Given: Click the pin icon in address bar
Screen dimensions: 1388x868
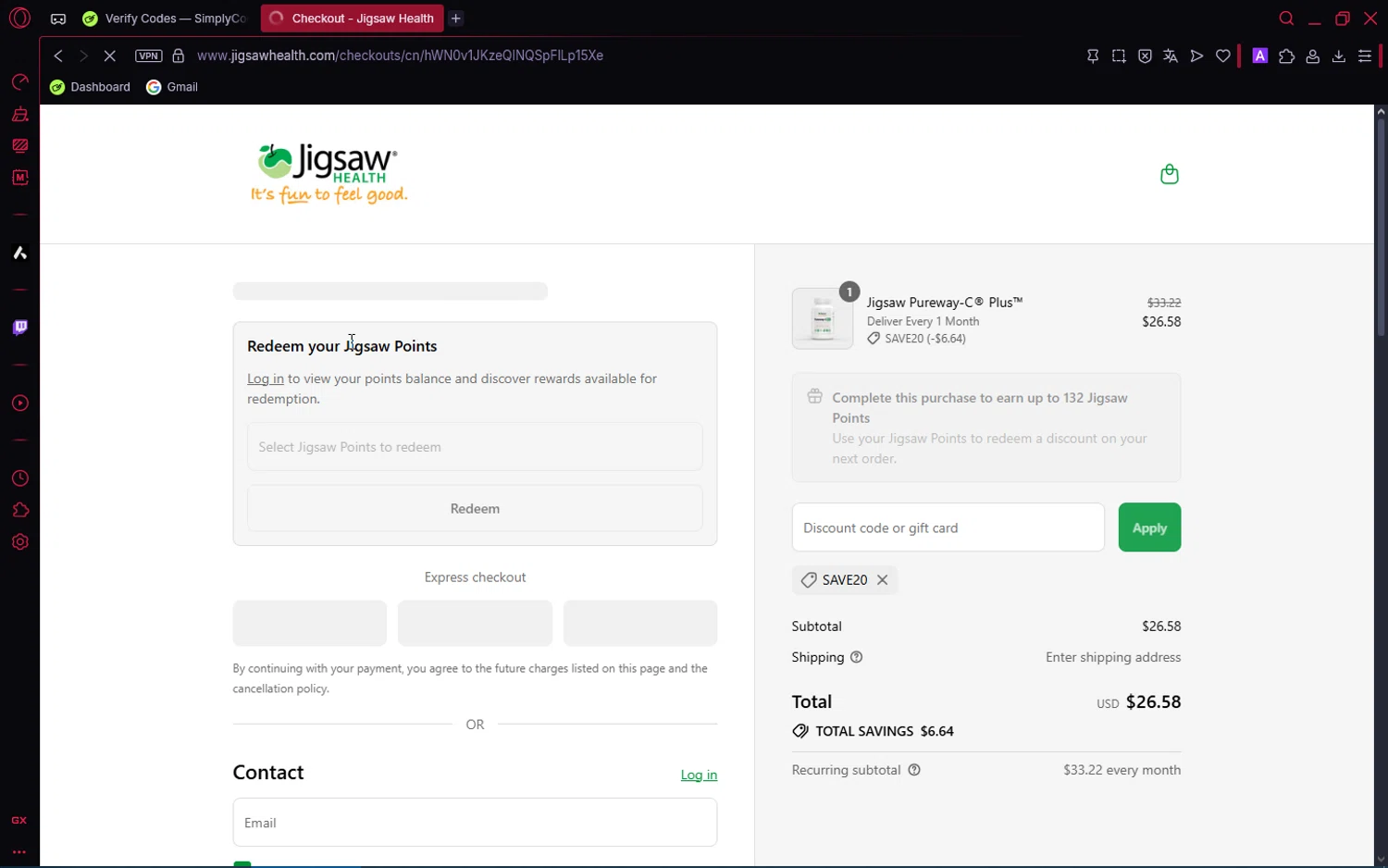Looking at the screenshot, I should click(1093, 56).
